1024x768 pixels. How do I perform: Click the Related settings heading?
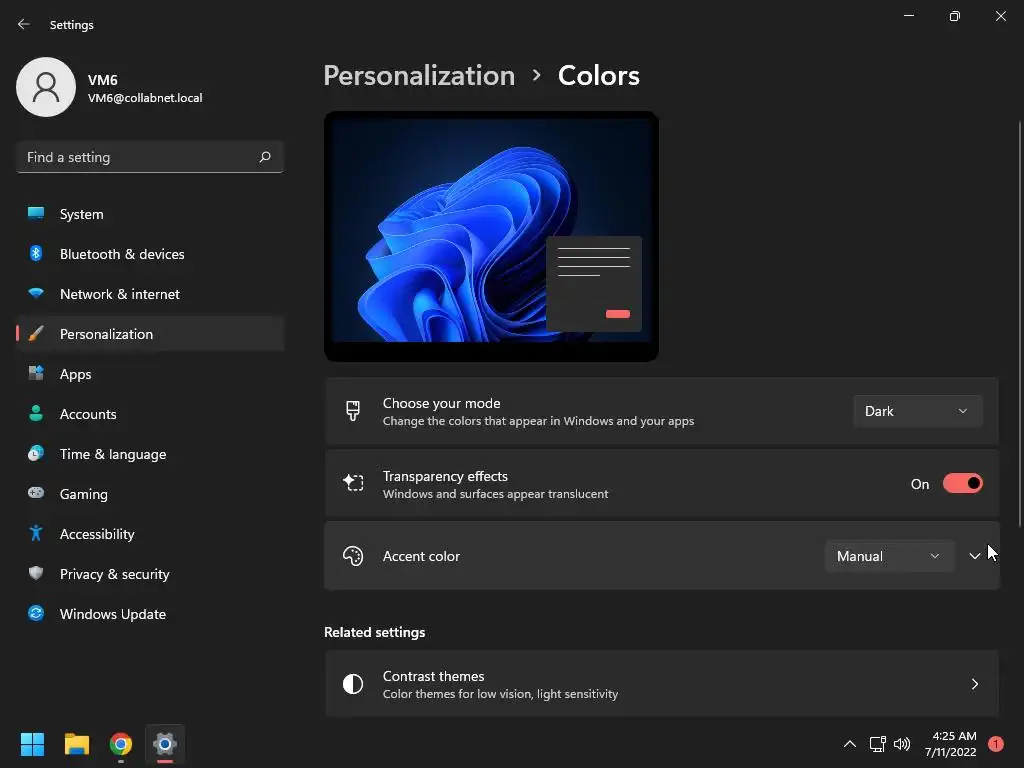point(374,632)
